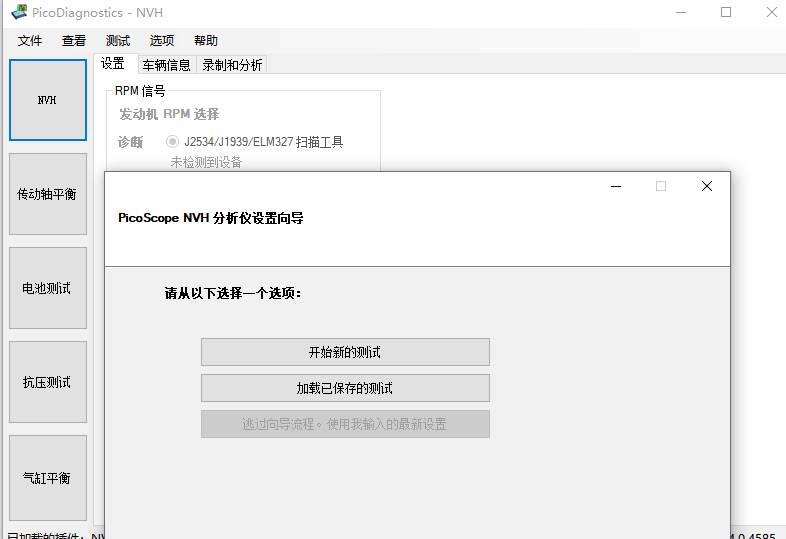The height and width of the screenshot is (539, 786).
Task: Open the 气缸平衡 module
Action: coord(48,478)
